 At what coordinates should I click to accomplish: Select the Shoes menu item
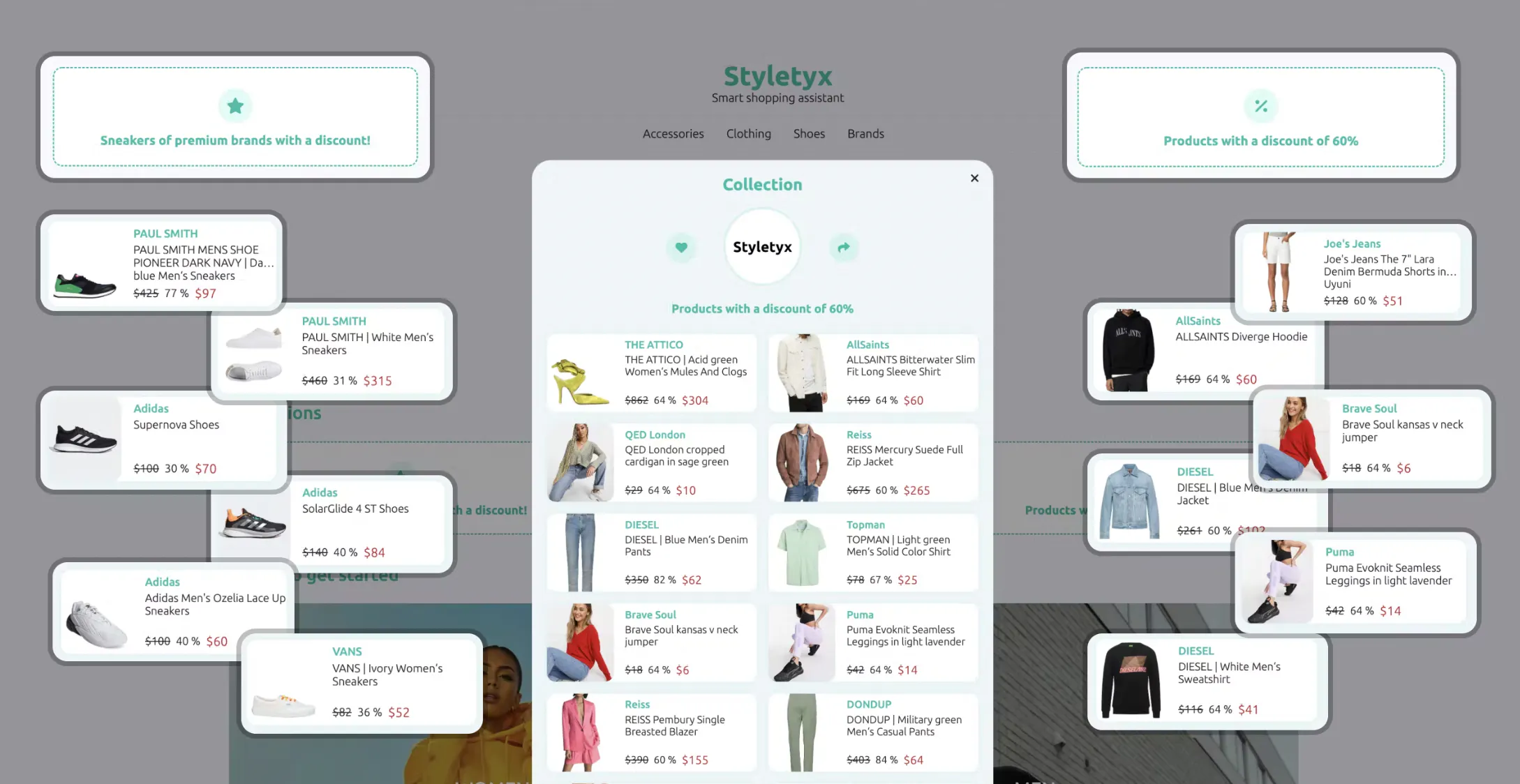tap(809, 134)
